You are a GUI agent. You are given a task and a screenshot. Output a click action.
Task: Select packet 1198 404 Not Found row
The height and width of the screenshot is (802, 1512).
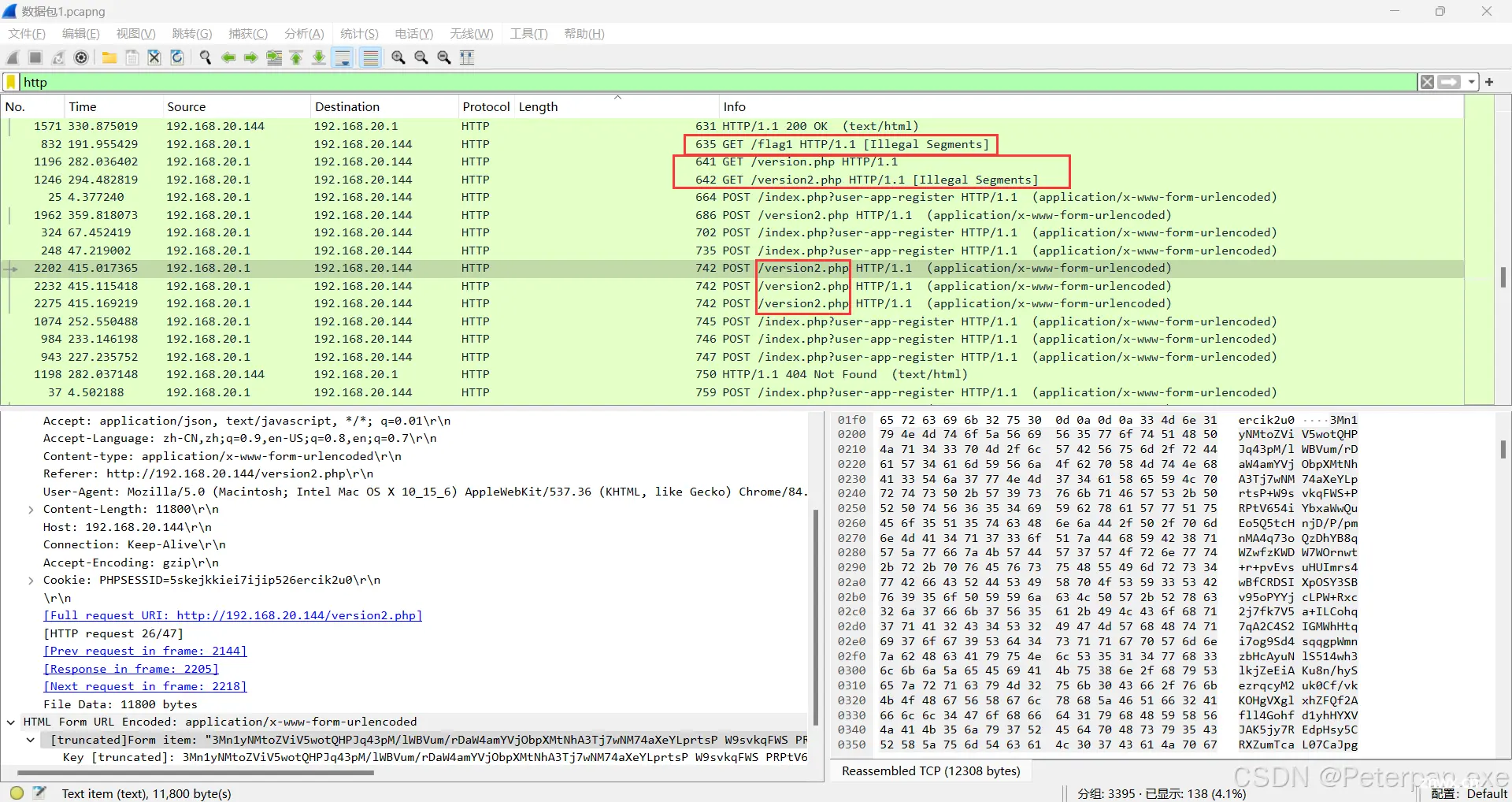pos(732,374)
